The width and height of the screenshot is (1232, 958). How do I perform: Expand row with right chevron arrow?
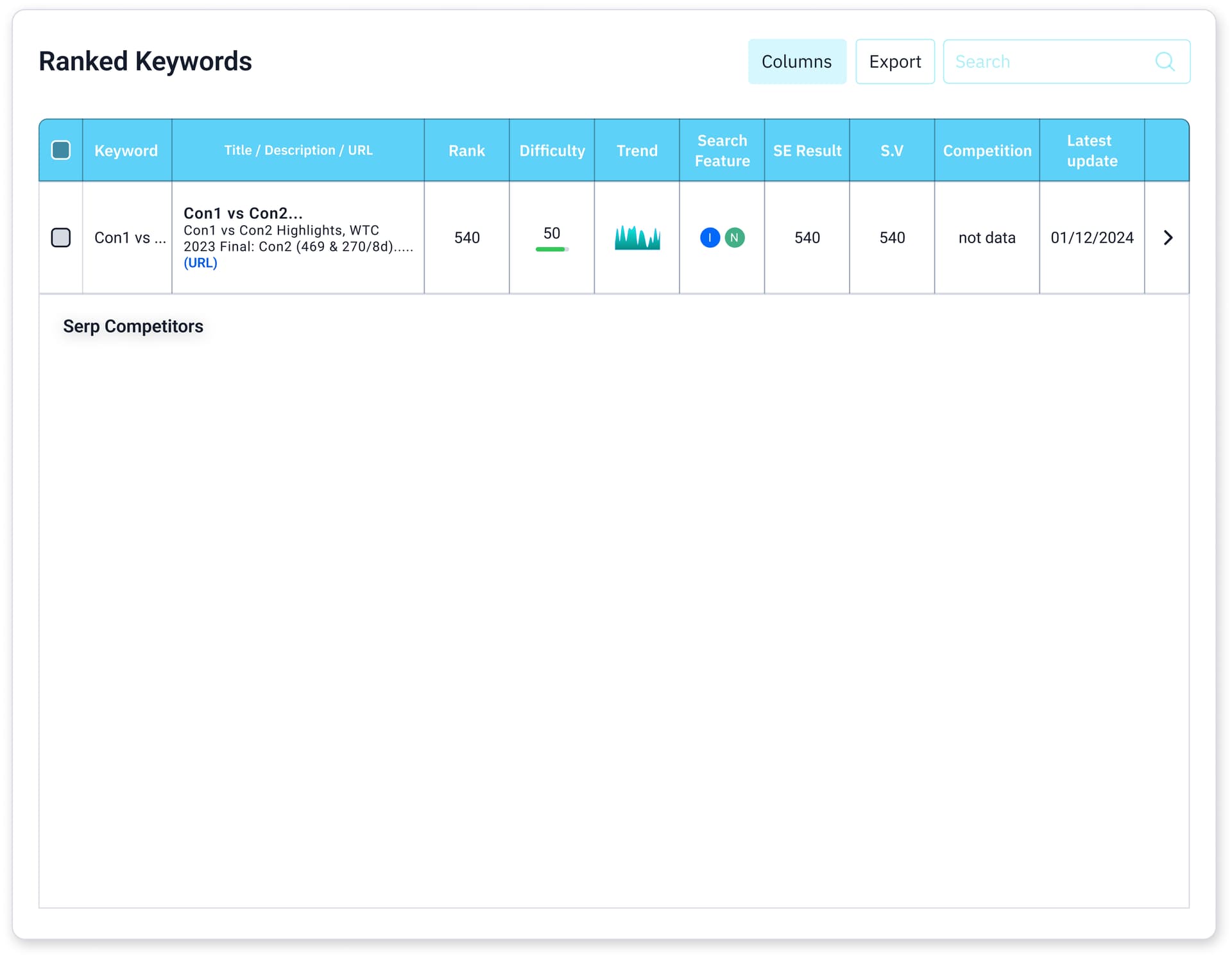tap(1168, 237)
